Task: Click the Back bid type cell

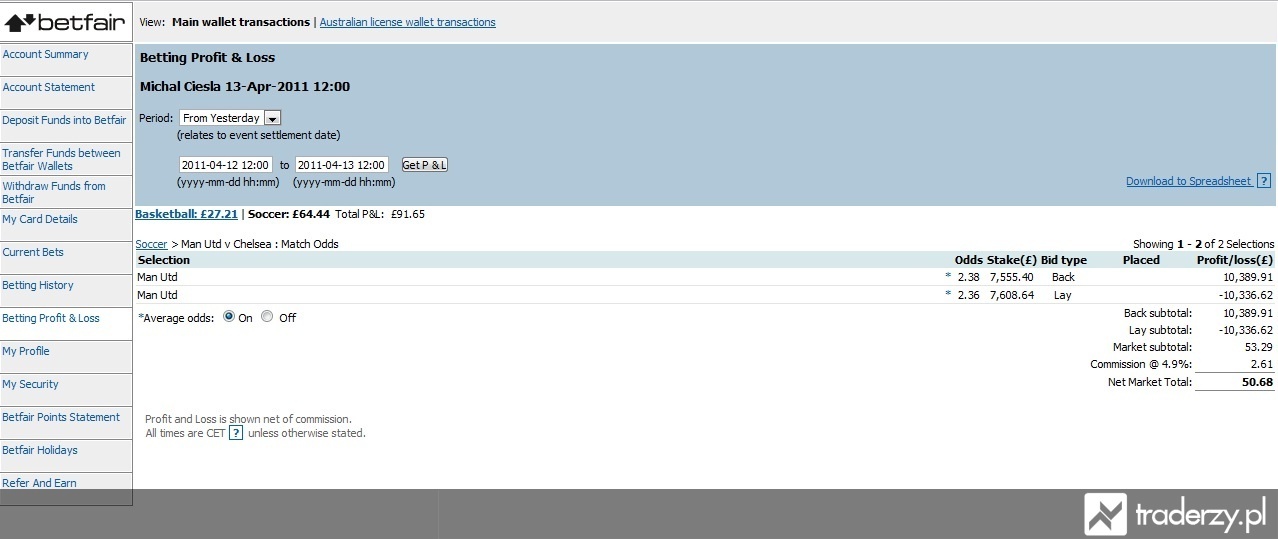Action: 1063,277
